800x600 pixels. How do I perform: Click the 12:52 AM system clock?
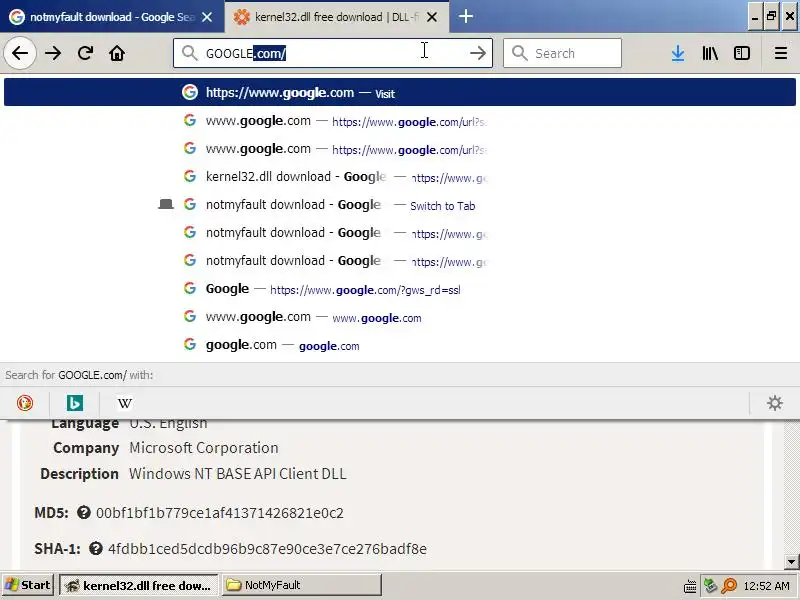pyautogui.click(x=766, y=586)
